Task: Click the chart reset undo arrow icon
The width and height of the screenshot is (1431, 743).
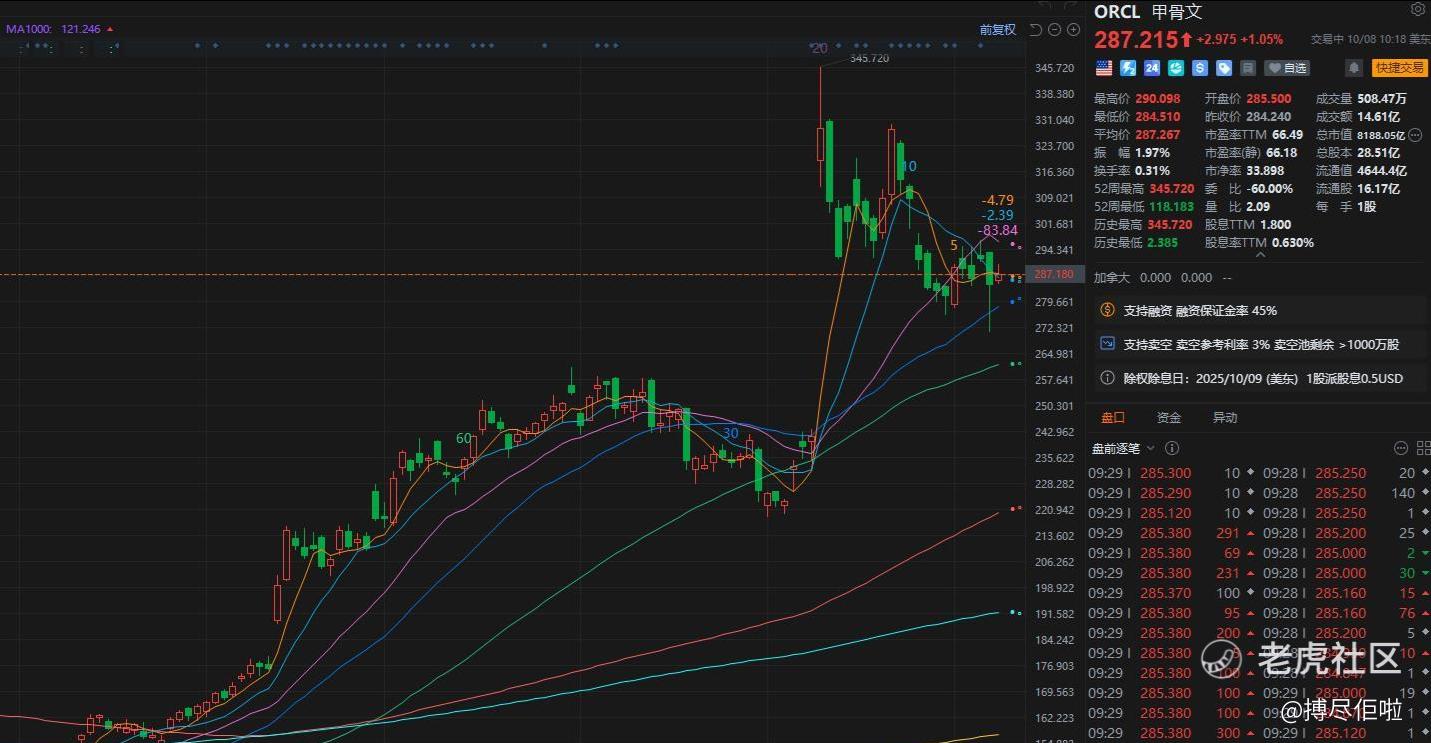Action: coord(1035,30)
